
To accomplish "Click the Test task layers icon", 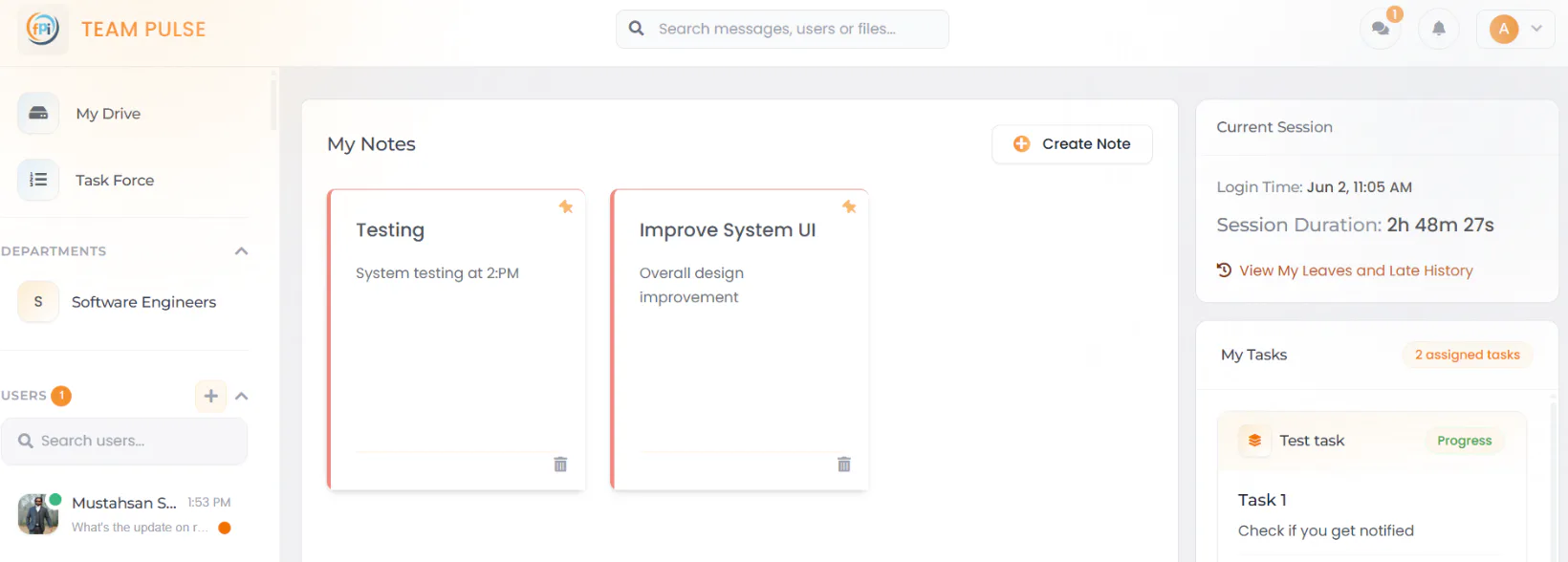I will [x=1254, y=441].
